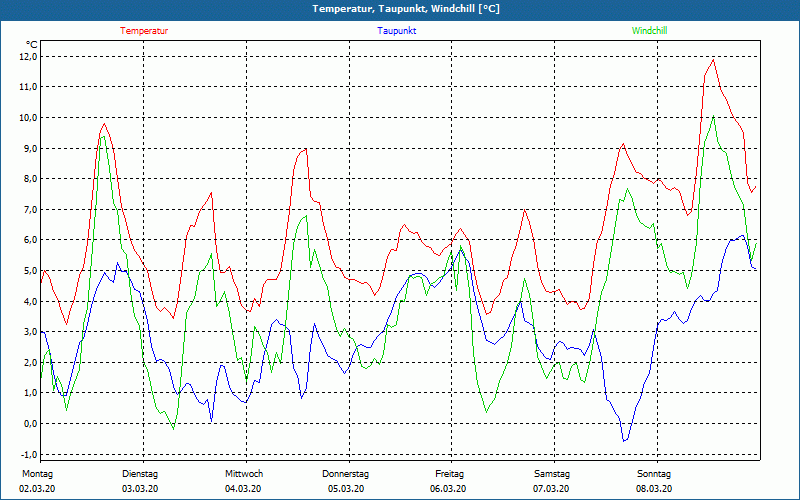Screen dimensions: 800x500
Task: Click the blue dew point minimum below zero
Action: click(623, 441)
